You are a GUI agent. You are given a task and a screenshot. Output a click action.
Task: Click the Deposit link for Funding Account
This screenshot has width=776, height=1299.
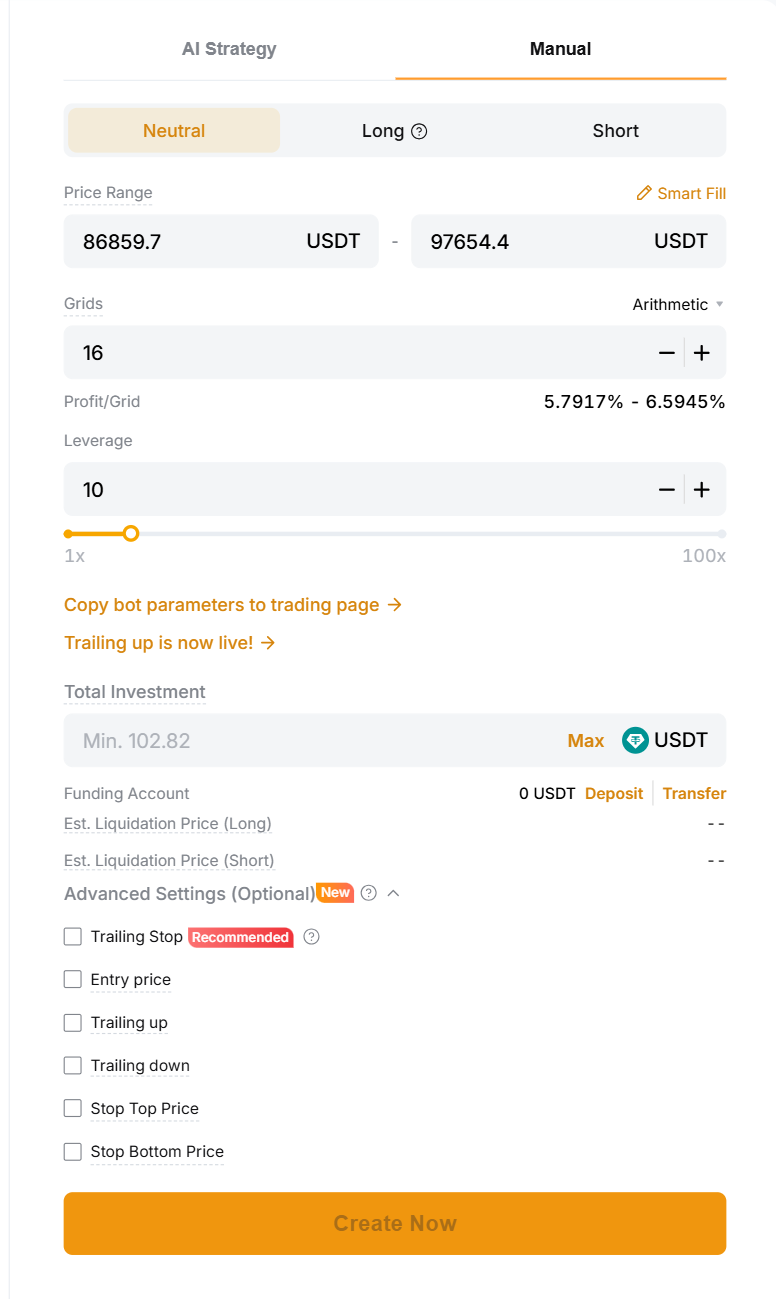tap(613, 793)
